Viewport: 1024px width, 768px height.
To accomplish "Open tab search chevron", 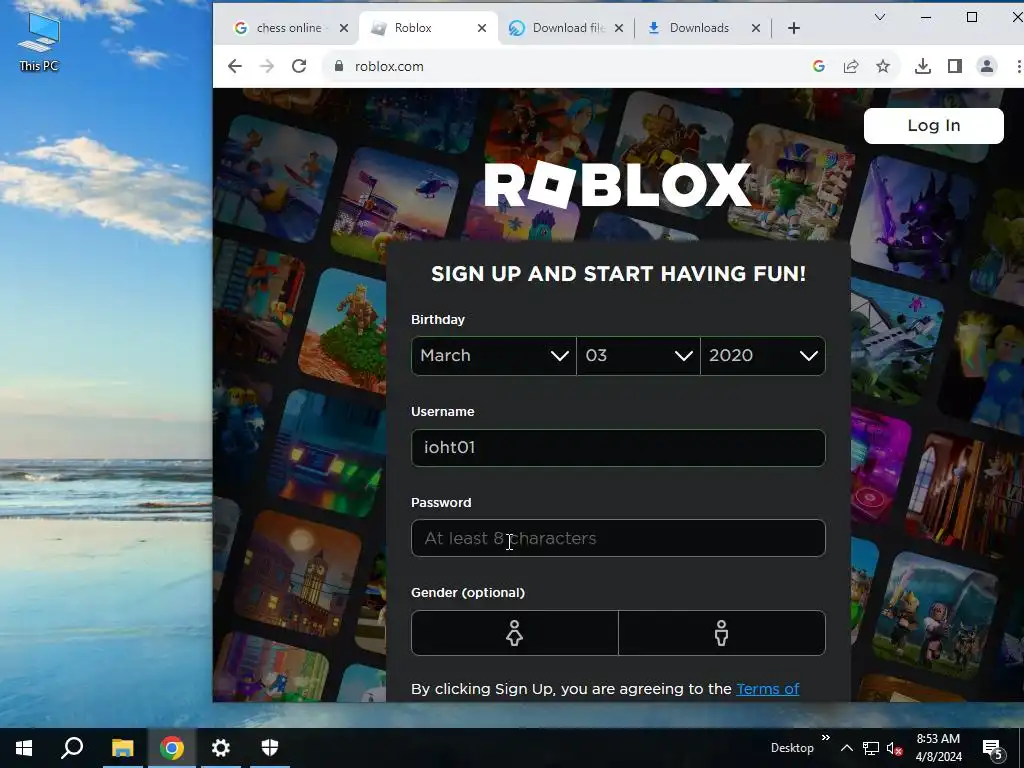I will tap(880, 18).
